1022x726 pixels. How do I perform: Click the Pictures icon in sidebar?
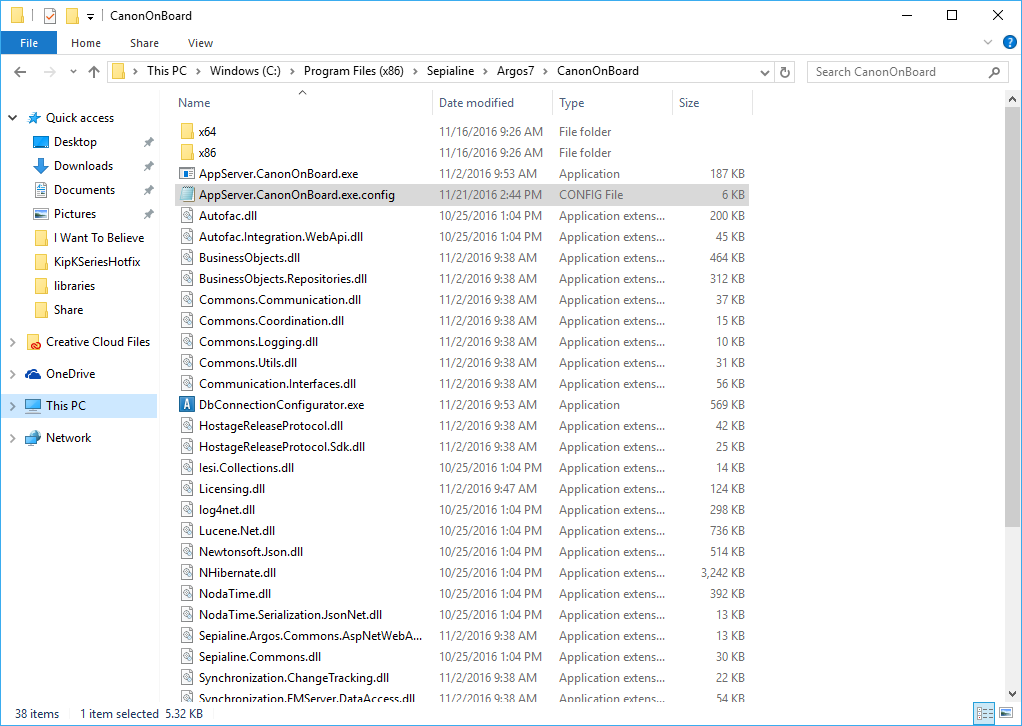tap(40, 214)
